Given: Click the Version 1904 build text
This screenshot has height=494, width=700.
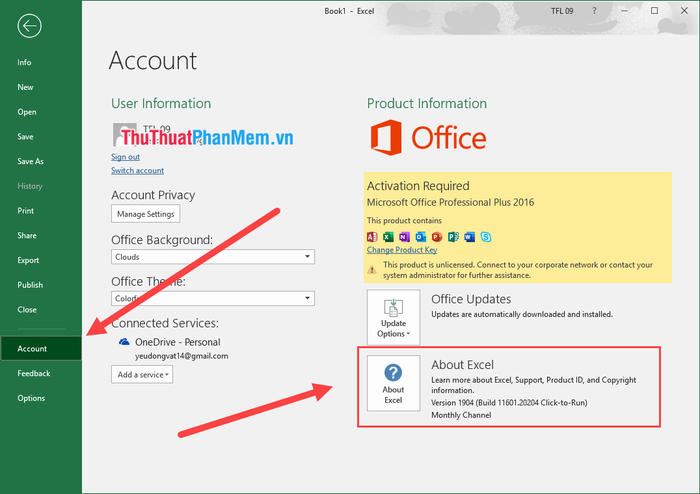Looking at the screenshot, I should point(509,403).
